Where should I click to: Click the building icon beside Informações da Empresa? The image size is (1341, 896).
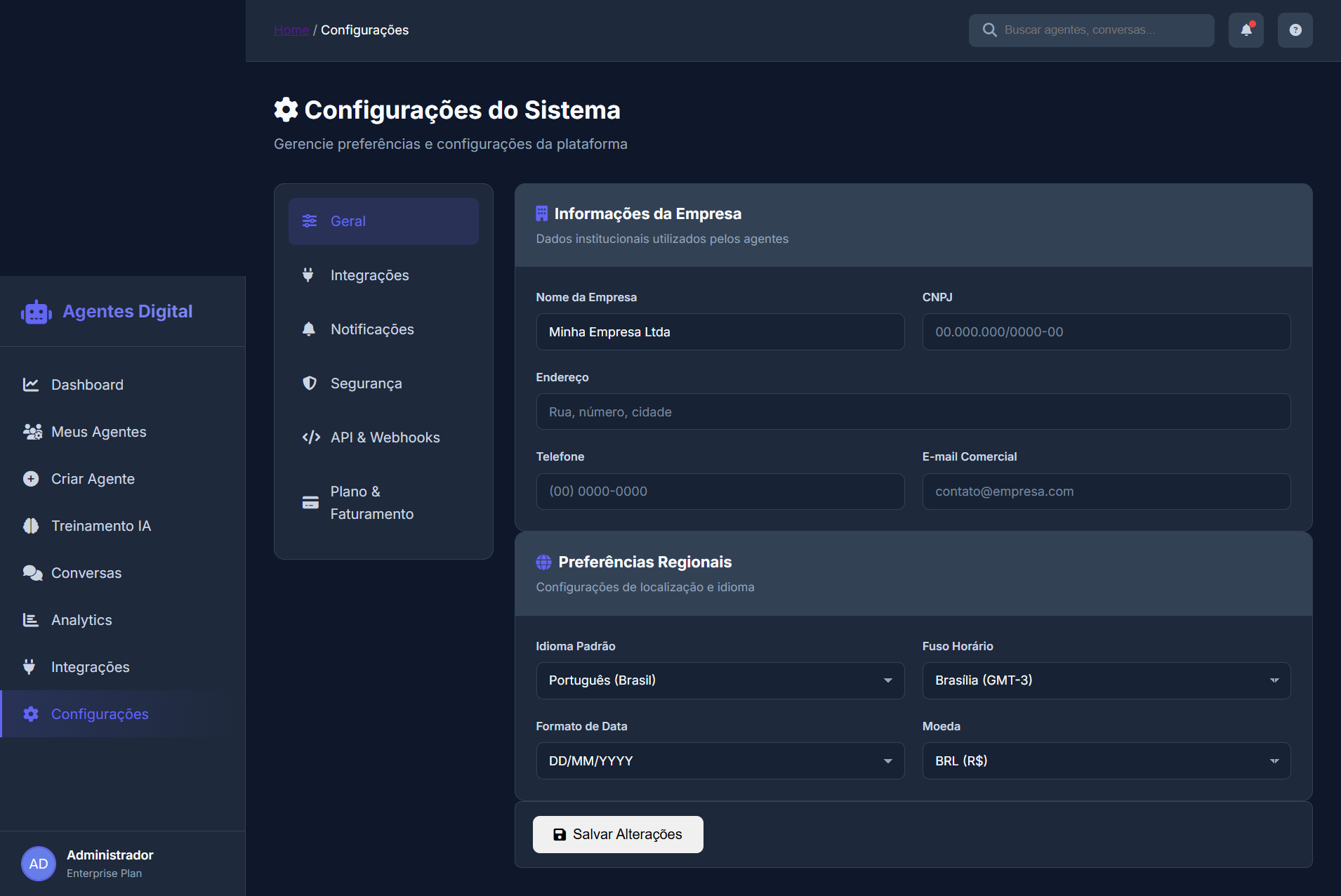click(x=542, y=213)
